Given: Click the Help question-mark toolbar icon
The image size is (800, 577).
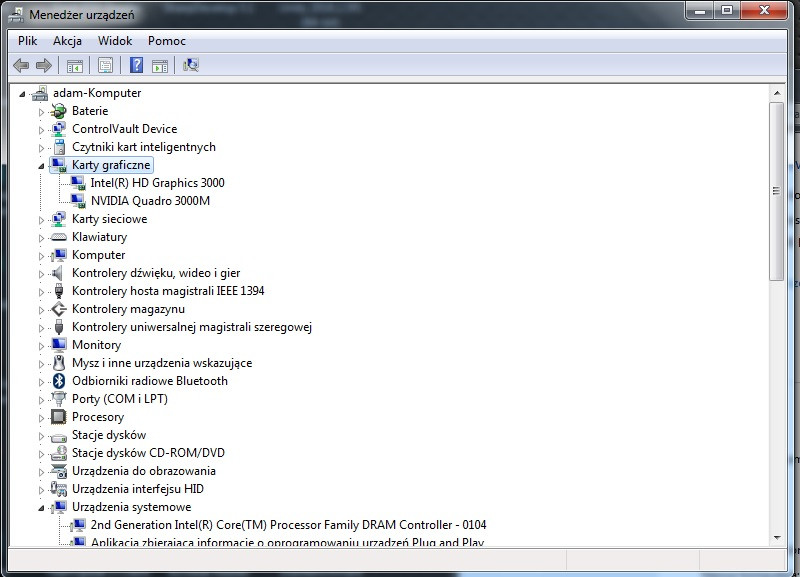Looking at the screenshot, I should point(136,65).
